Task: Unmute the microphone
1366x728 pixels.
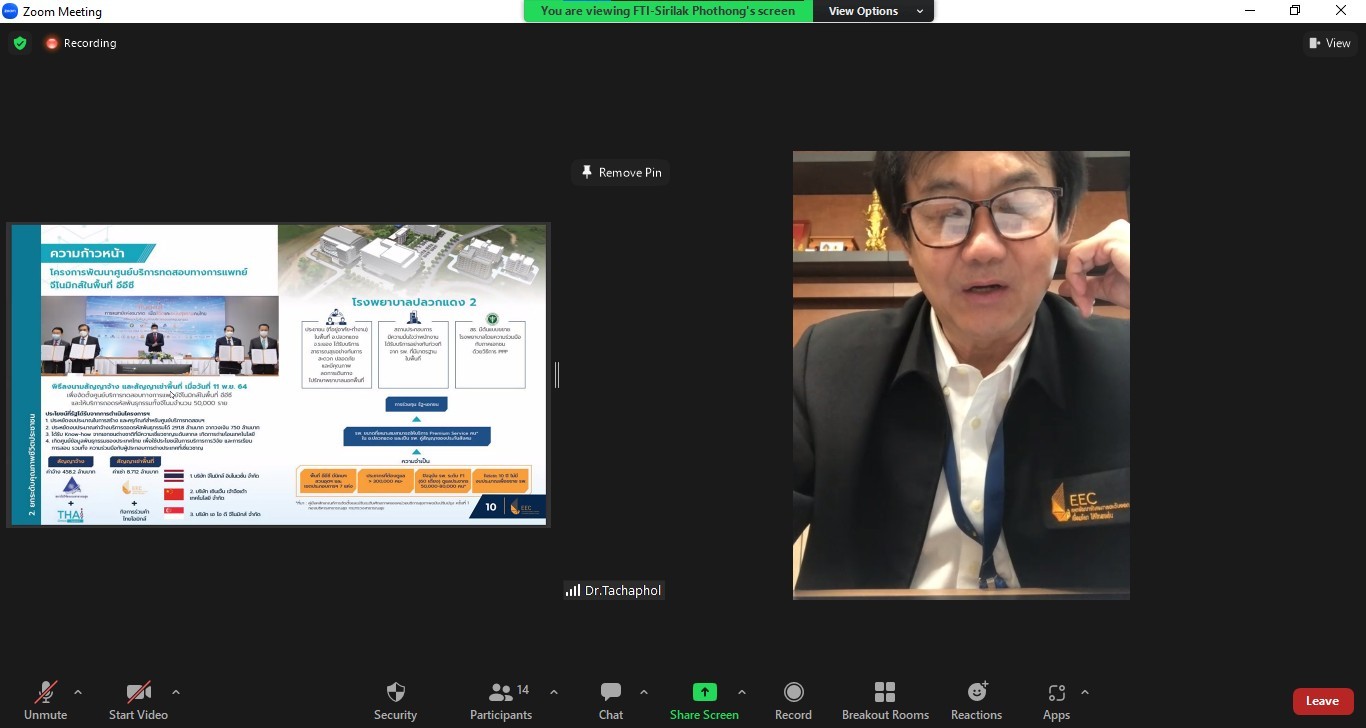Action: pos(45,700)
